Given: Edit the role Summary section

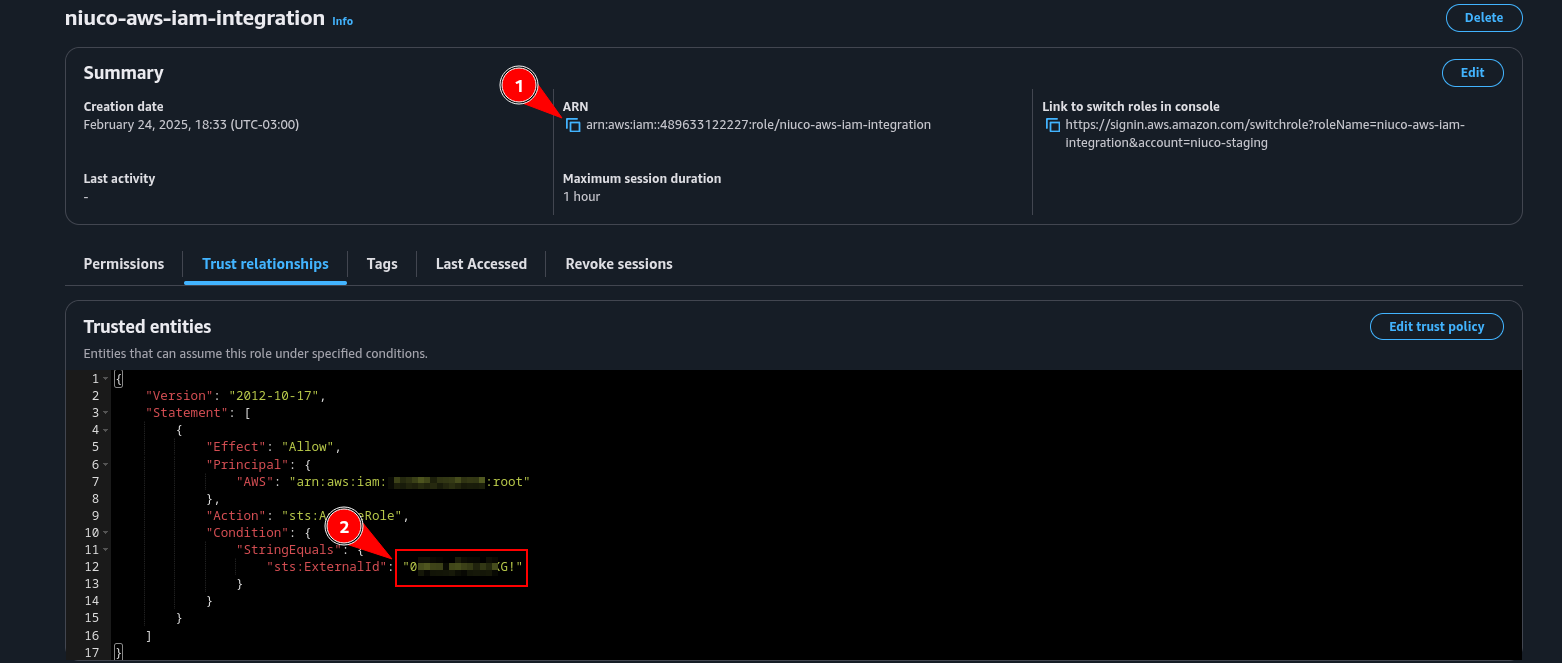Looking at the screenshot, I should point(1472,73).
